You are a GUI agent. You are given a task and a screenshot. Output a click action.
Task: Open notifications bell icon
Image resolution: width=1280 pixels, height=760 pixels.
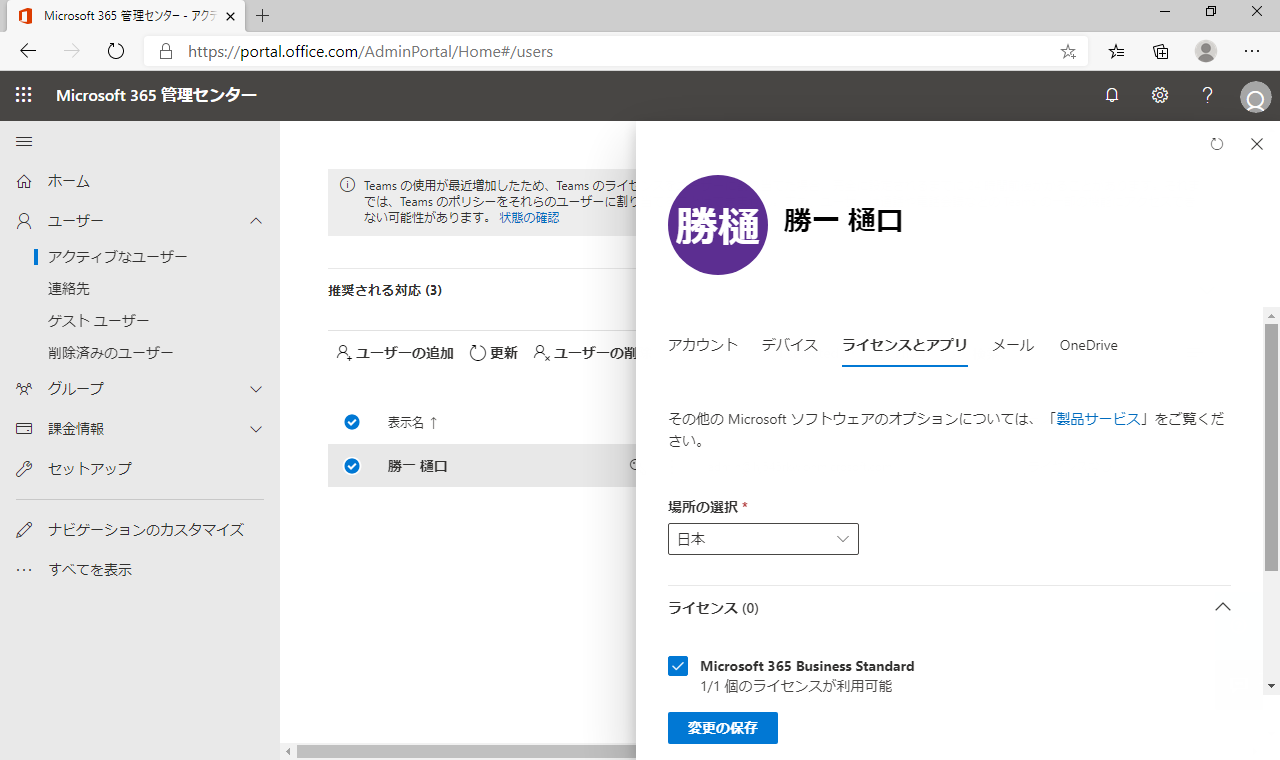[1111, 95]
